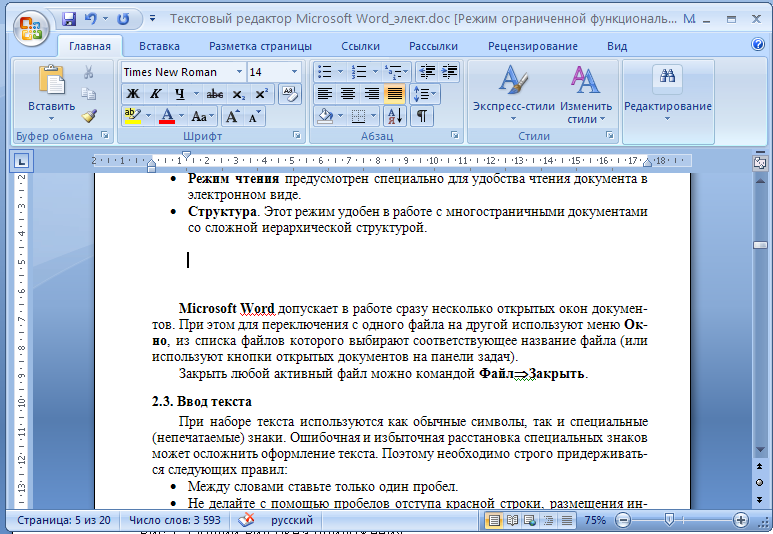This screenshot has width=773, height=534.
Task: Open Вид tab
Action: (617, 46)
